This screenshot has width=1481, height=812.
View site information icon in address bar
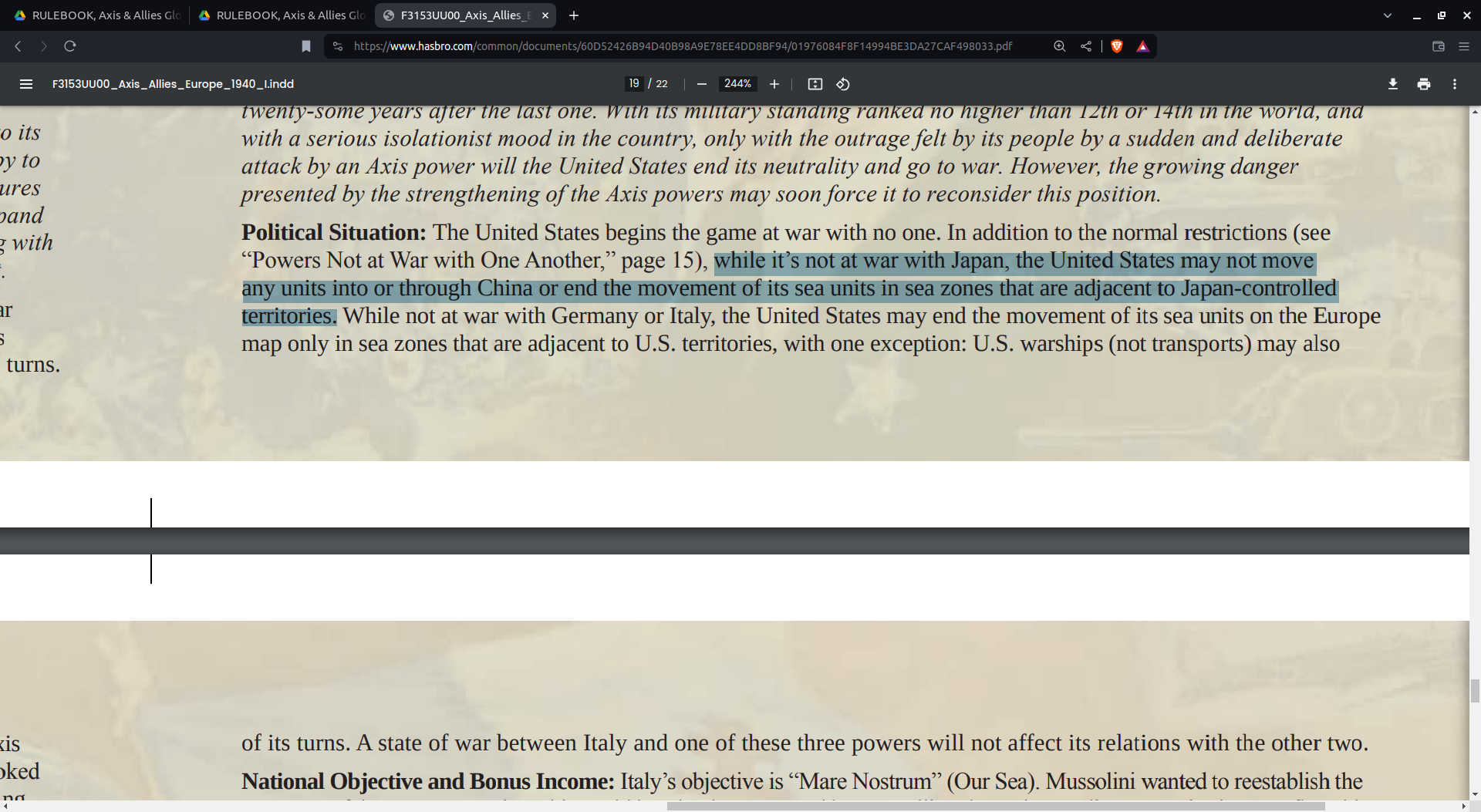coord(338,46)
